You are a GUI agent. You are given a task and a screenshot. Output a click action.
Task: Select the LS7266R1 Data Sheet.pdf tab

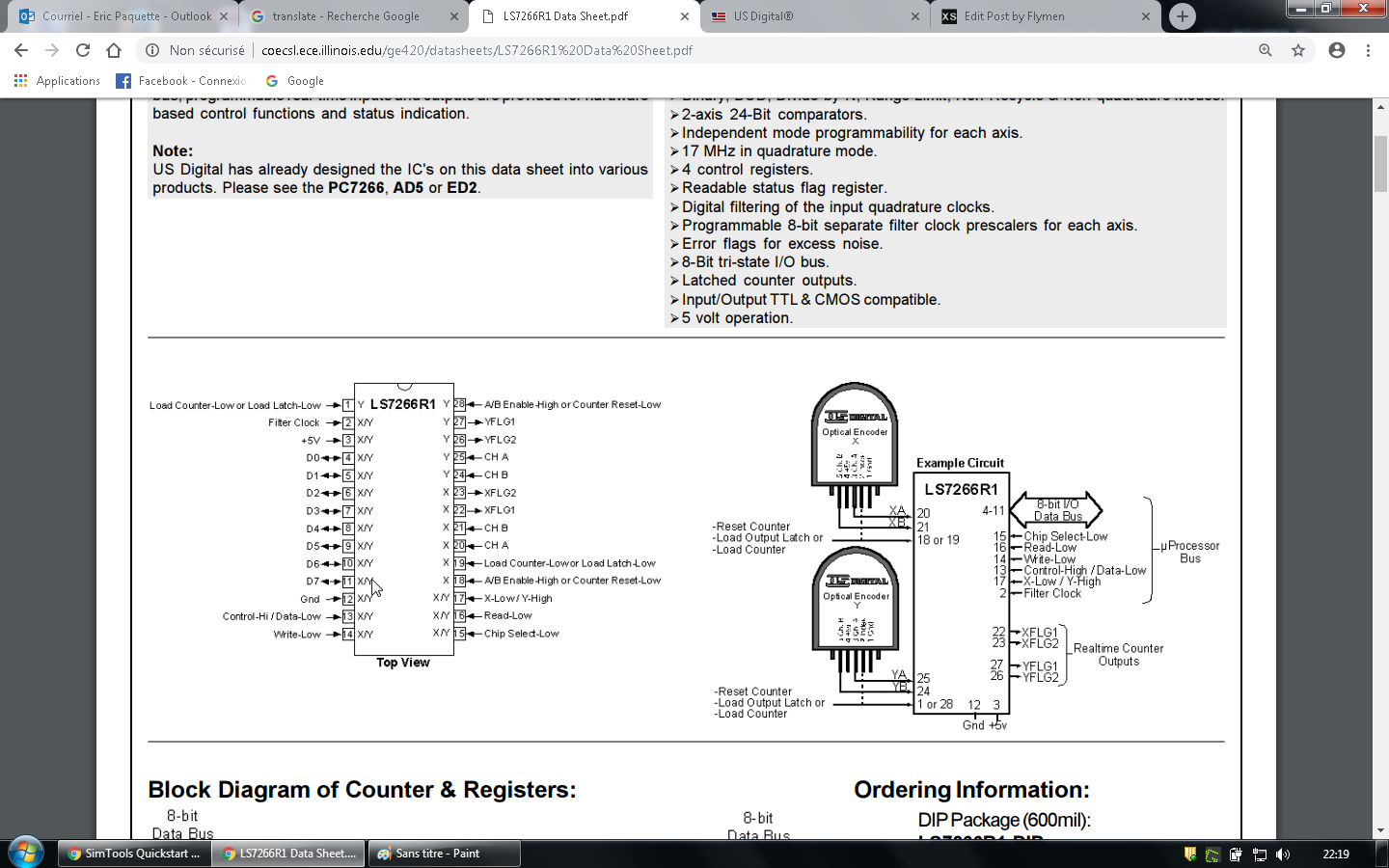[x=583, y=16]
